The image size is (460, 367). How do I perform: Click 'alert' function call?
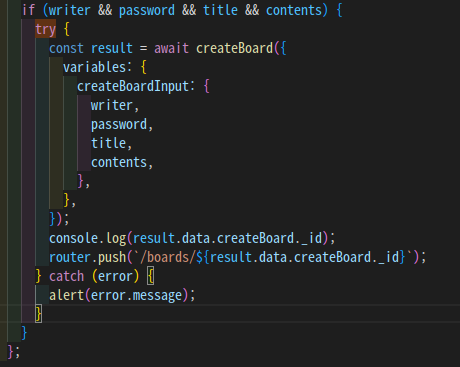pos(66,295)
